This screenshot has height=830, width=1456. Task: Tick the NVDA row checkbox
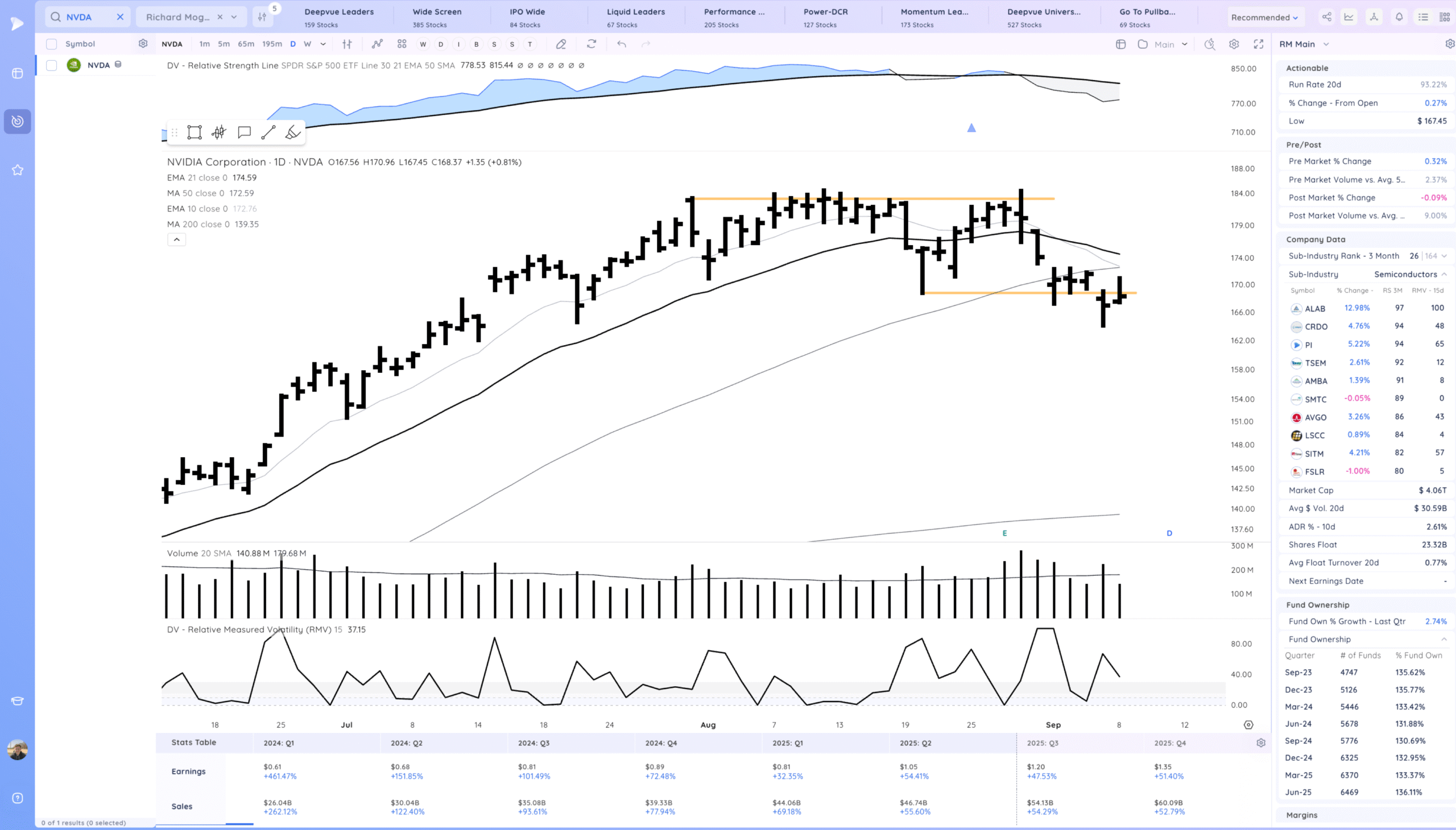51,65
